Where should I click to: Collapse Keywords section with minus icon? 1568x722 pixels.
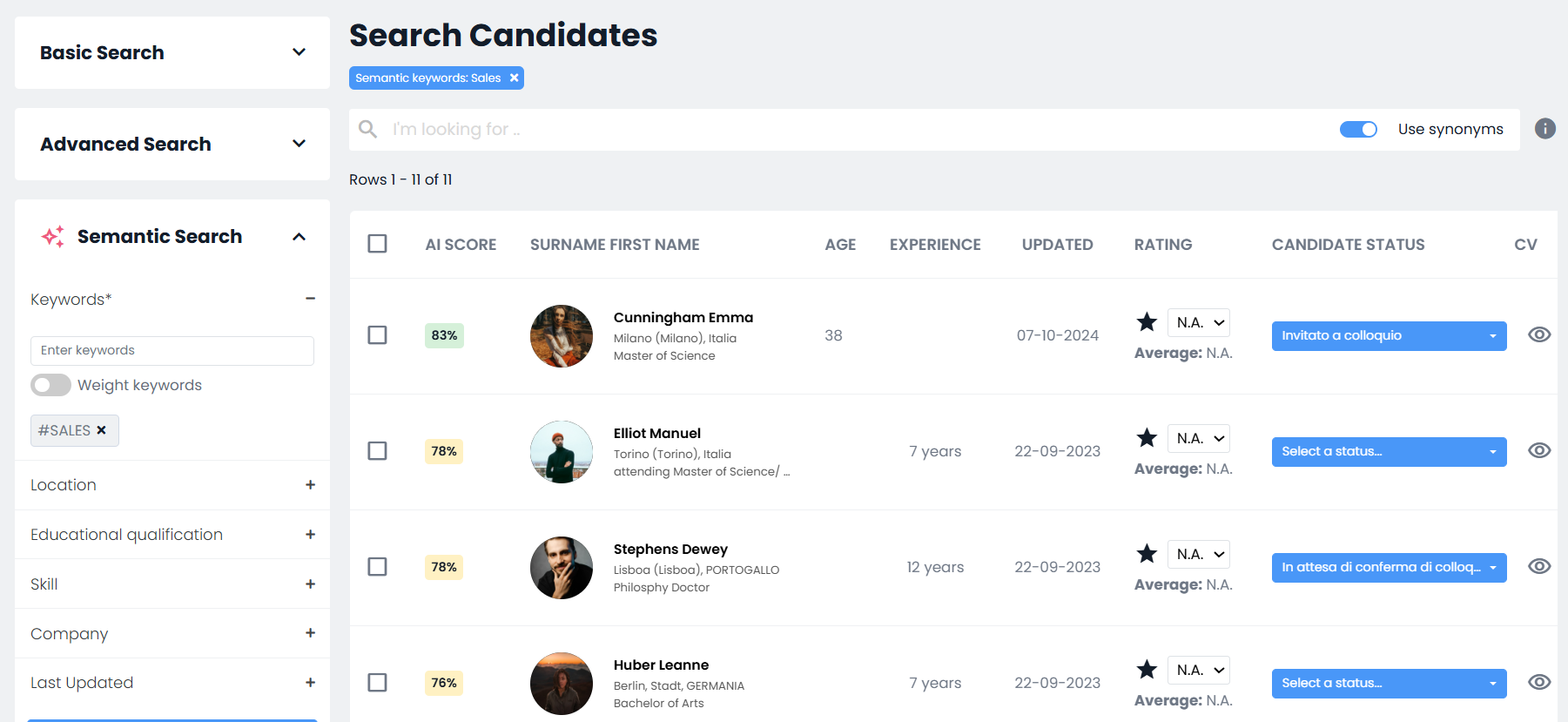310,299
